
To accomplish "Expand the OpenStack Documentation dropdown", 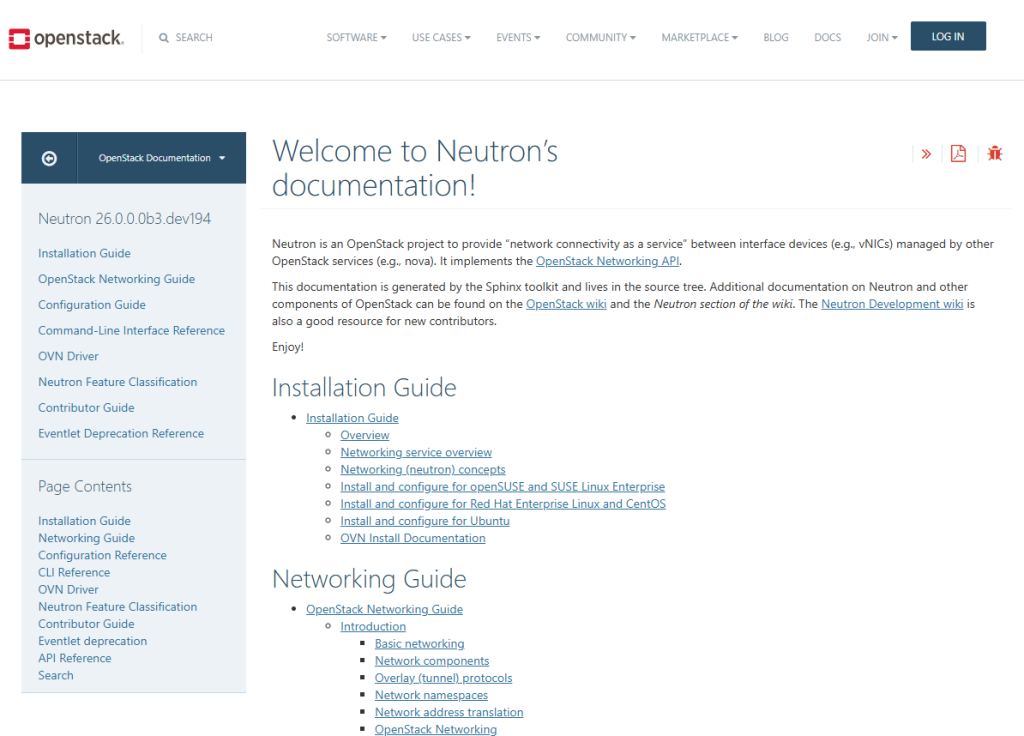I will tap(162, 158).
